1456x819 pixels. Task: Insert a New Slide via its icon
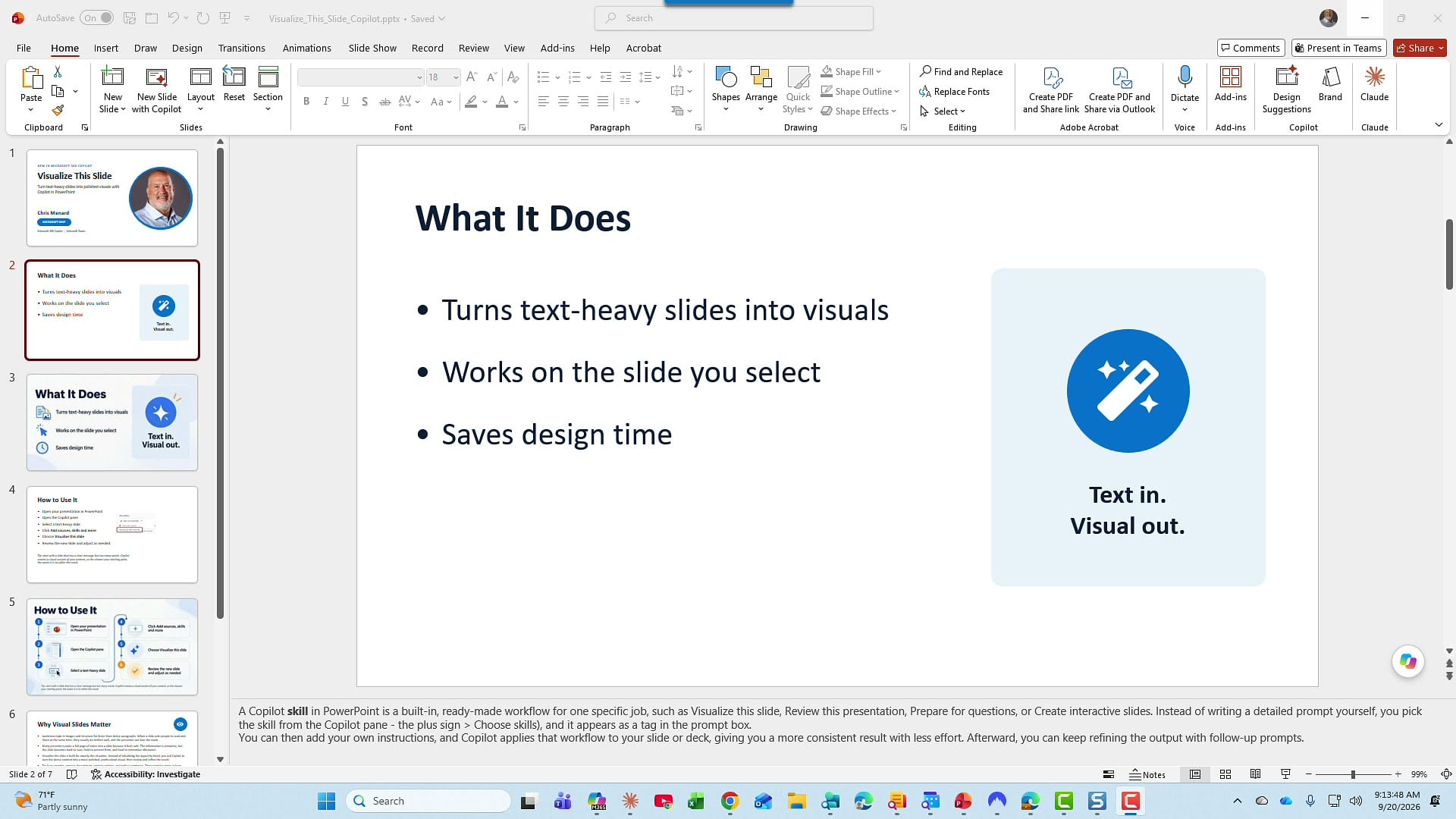(112, 77)
